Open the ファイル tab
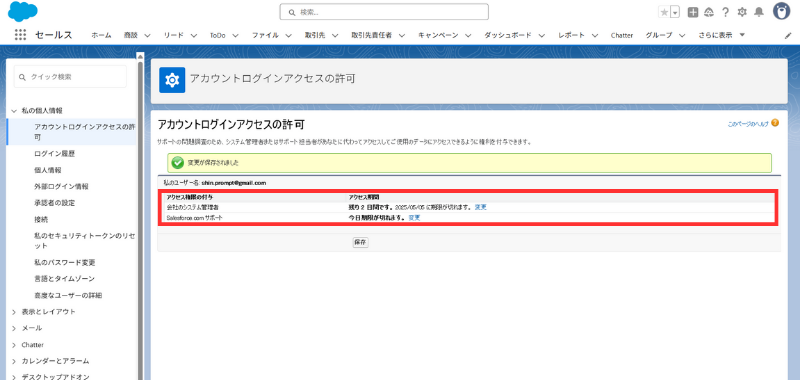Image resolution: width=800 pixels, height=380 pixels. click(x=265, y=35)
